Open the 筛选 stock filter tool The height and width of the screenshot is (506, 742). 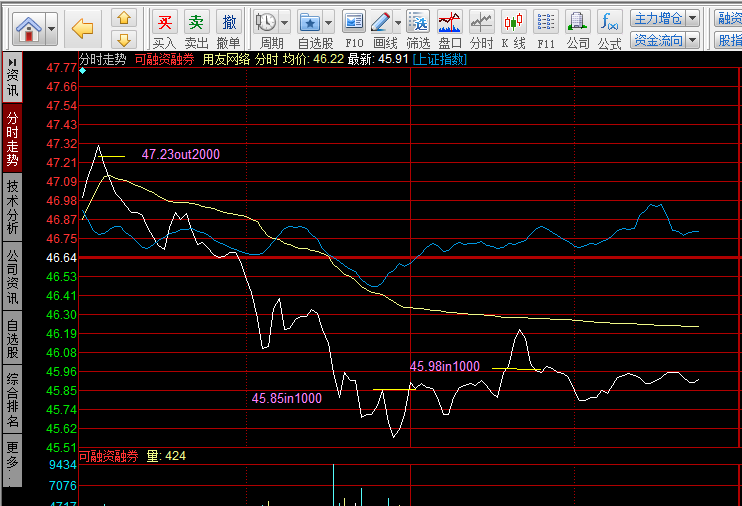tap(418, 29)
